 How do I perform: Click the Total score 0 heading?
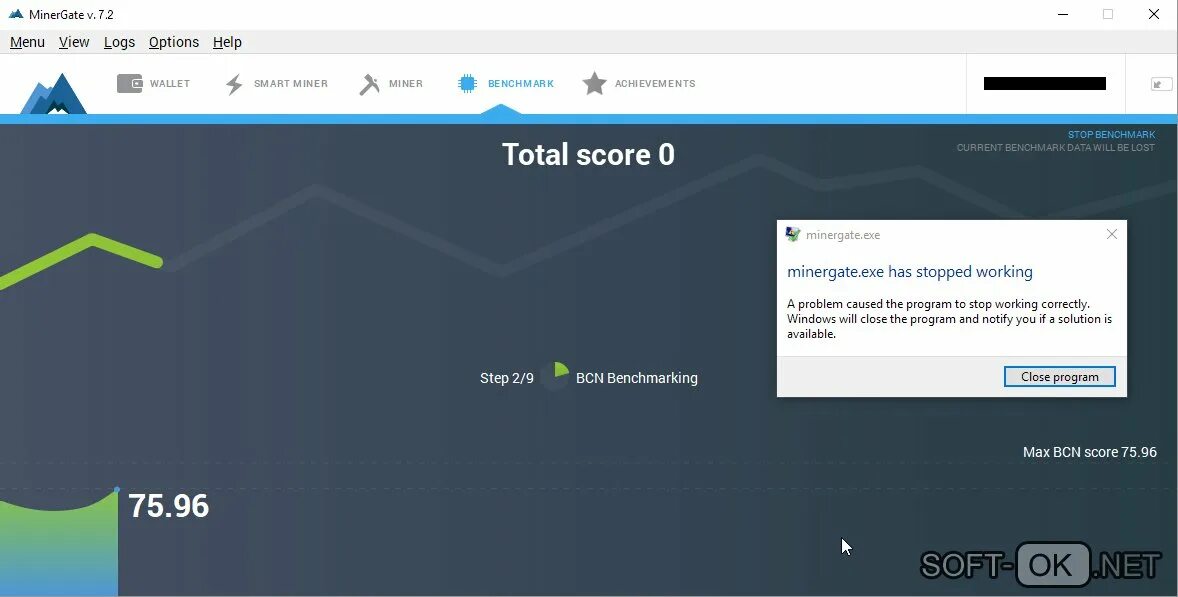coord(588,155)
